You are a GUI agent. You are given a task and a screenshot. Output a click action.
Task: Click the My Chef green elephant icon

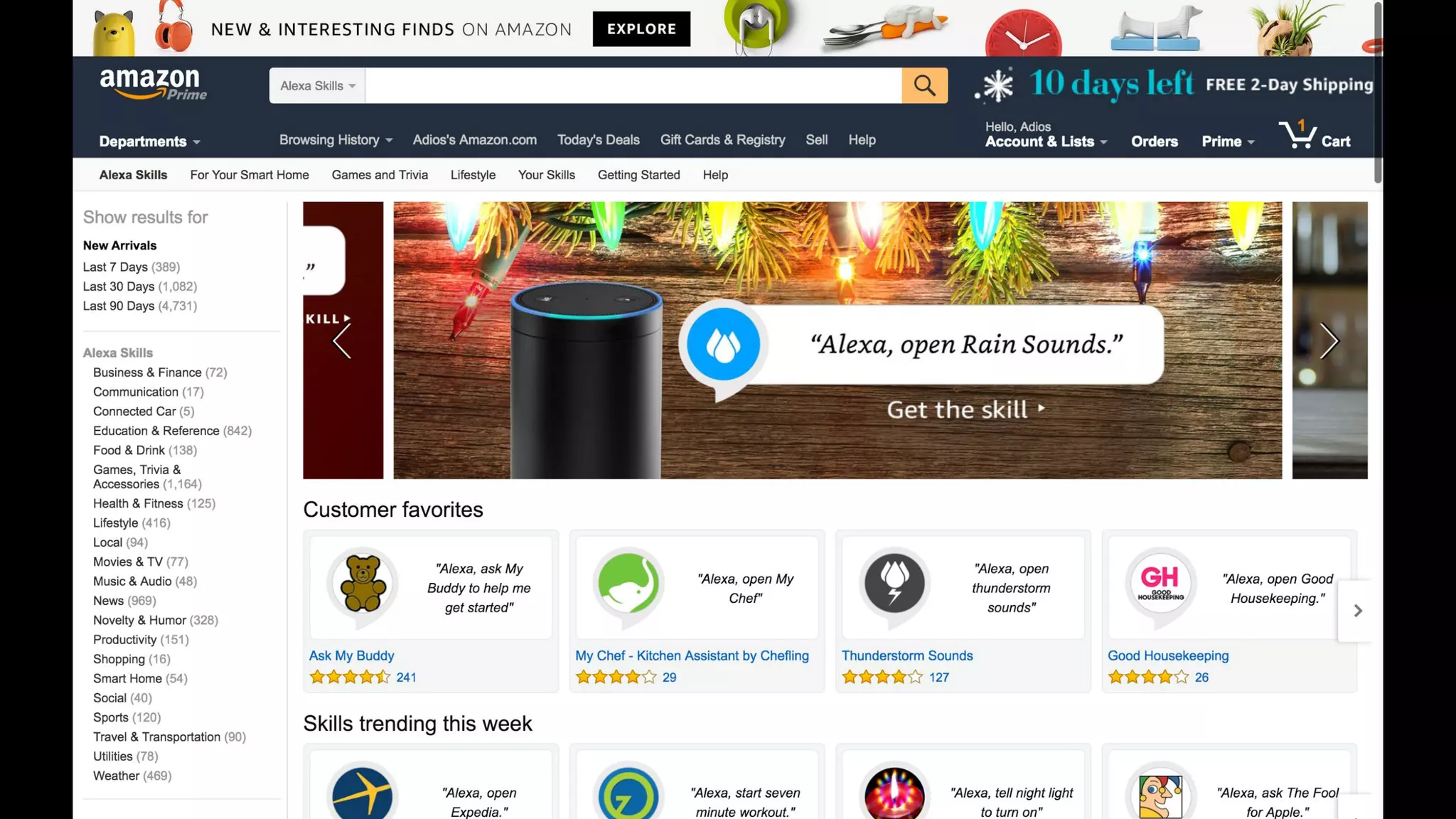(x=628, y=584)
